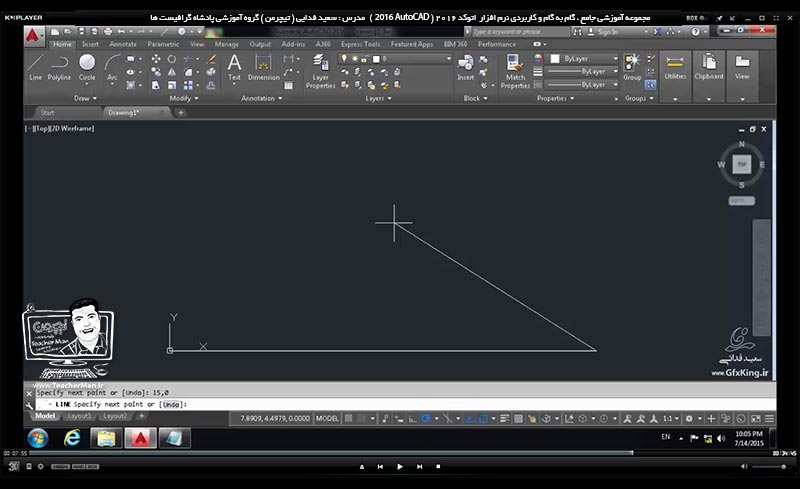Activate Match Properties tool
Image resolution: width=800 pixels, height=489 pixels.
click(x=515, y=71)
